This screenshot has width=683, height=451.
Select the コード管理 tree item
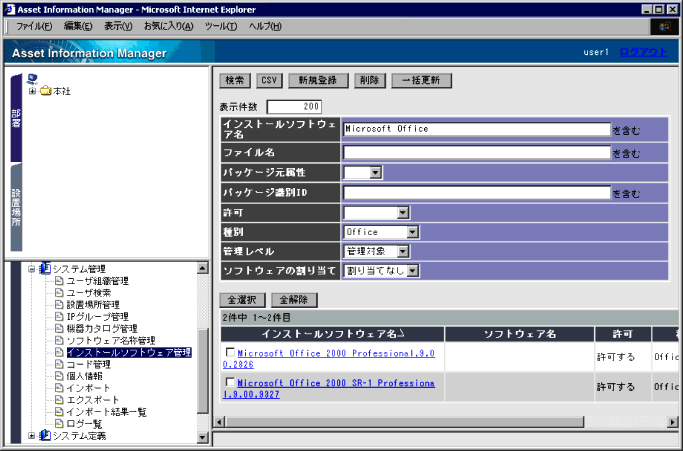pyautogui.click(x=88, y=364)
